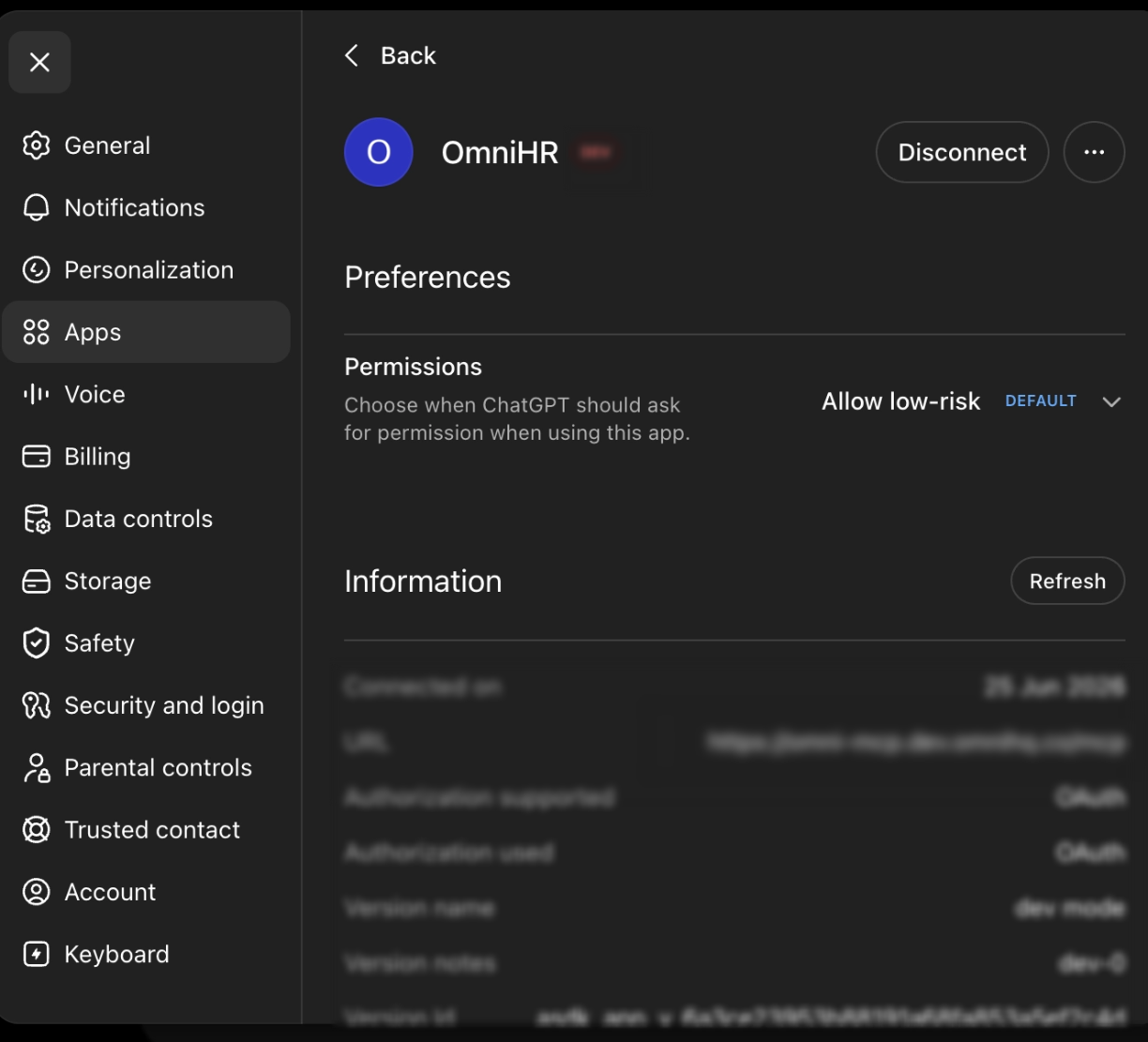Click the Account profile icon
This screenshot has height=1042, width=1148.
tap(36, 892)
